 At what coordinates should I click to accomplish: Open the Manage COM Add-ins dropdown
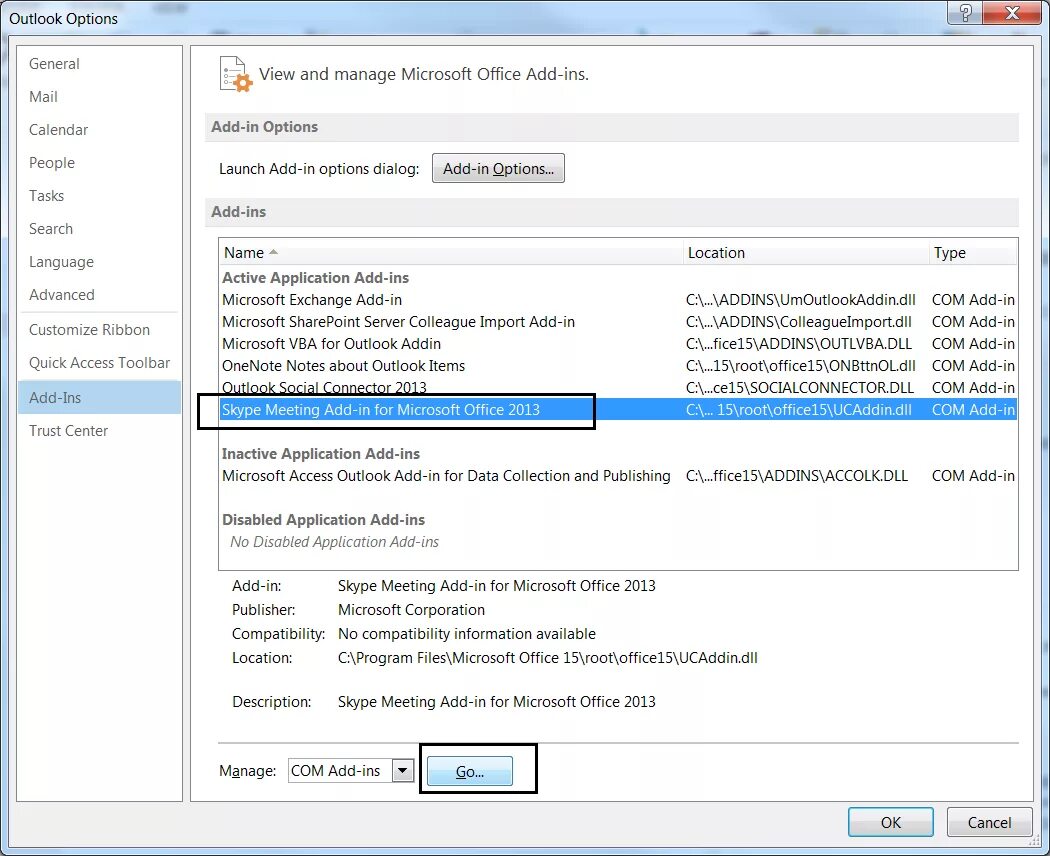coord(404,770)
